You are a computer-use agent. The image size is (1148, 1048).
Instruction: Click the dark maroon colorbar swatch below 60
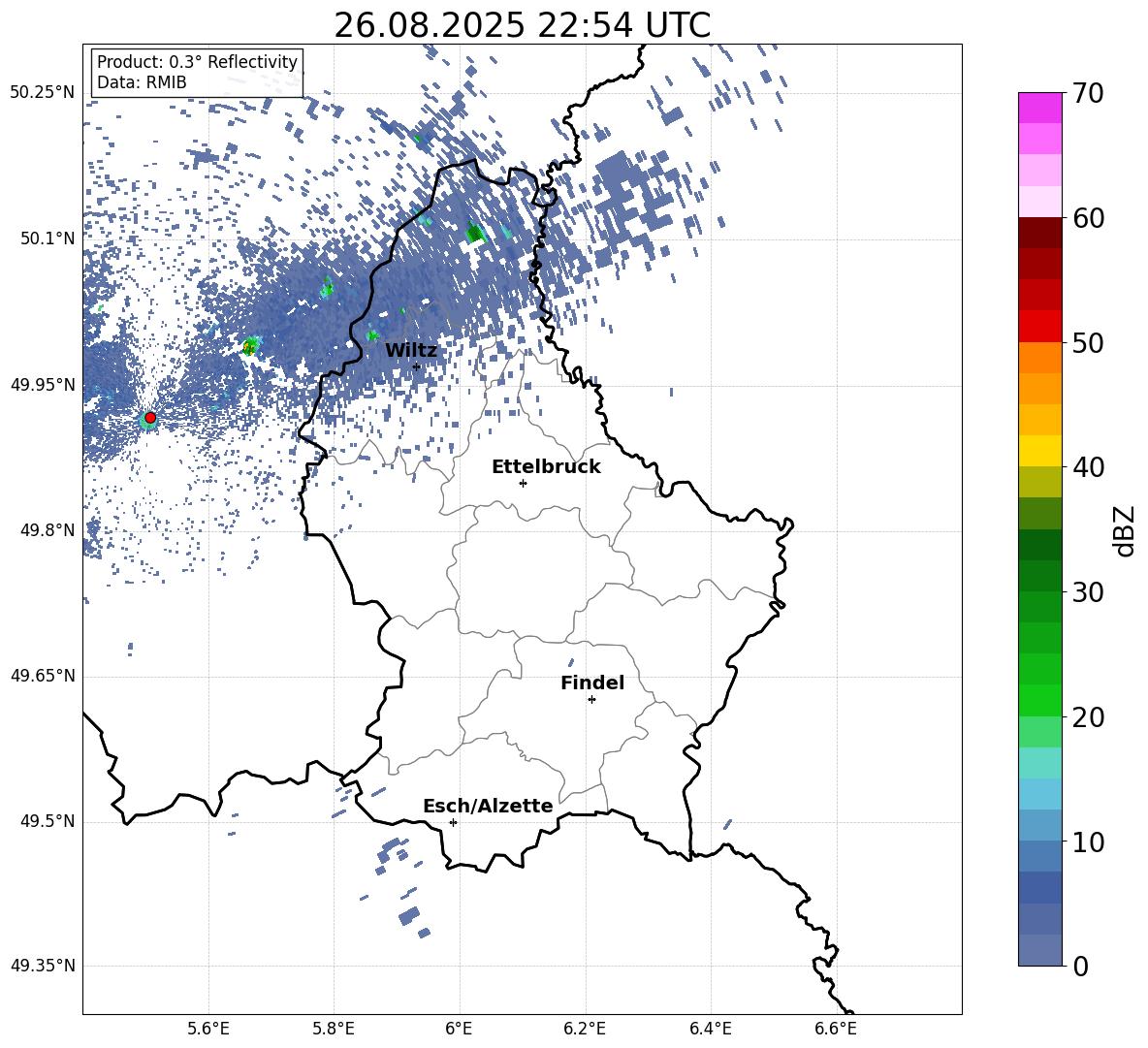point(1039,234)
